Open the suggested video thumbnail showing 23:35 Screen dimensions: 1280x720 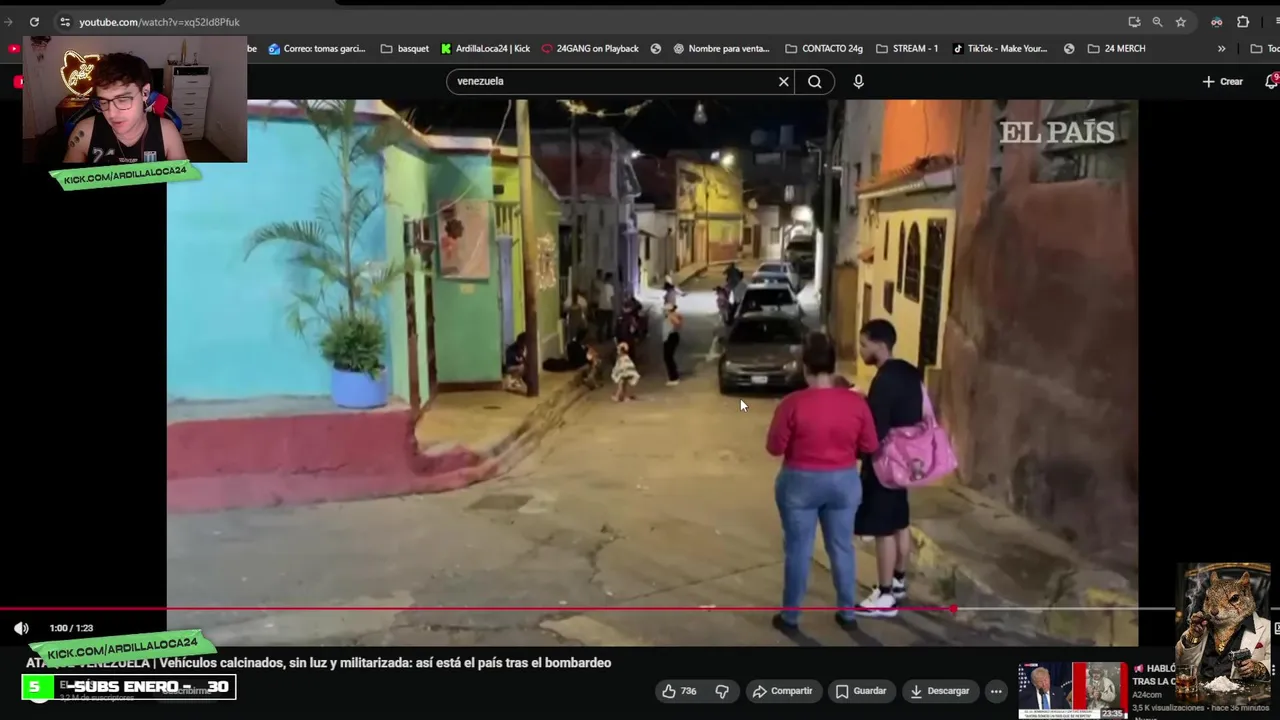coord(1073,690)
